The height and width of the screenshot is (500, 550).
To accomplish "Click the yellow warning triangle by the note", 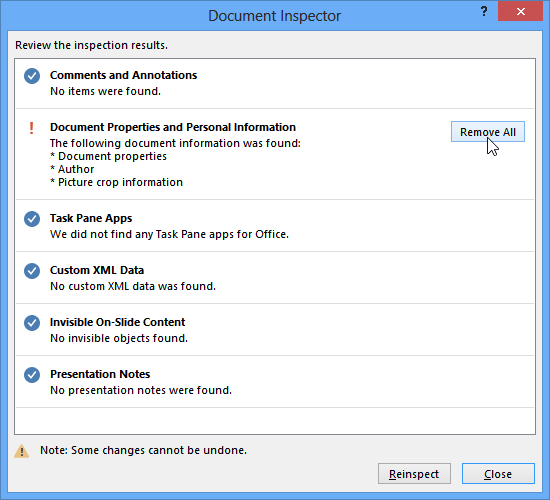I will [x=21, y=451].
